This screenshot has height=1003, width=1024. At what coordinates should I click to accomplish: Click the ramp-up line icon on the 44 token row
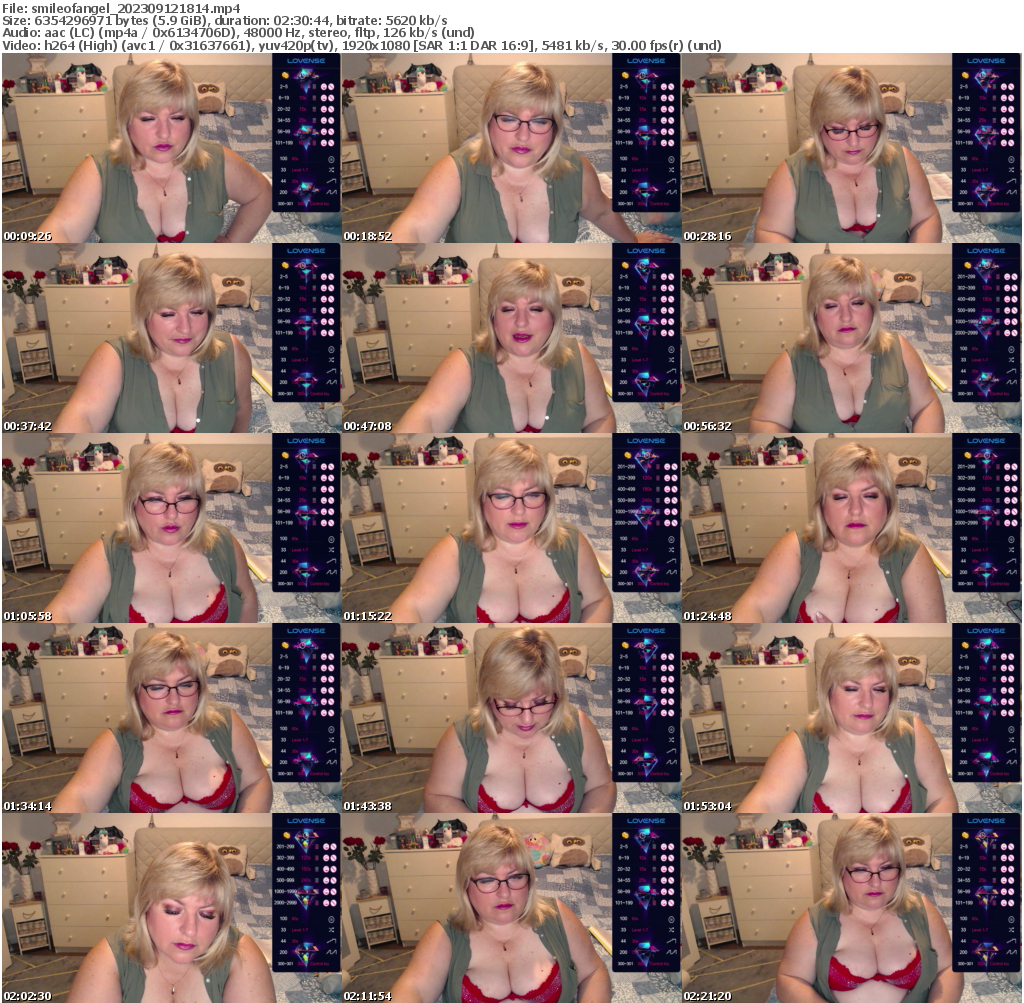330,181
